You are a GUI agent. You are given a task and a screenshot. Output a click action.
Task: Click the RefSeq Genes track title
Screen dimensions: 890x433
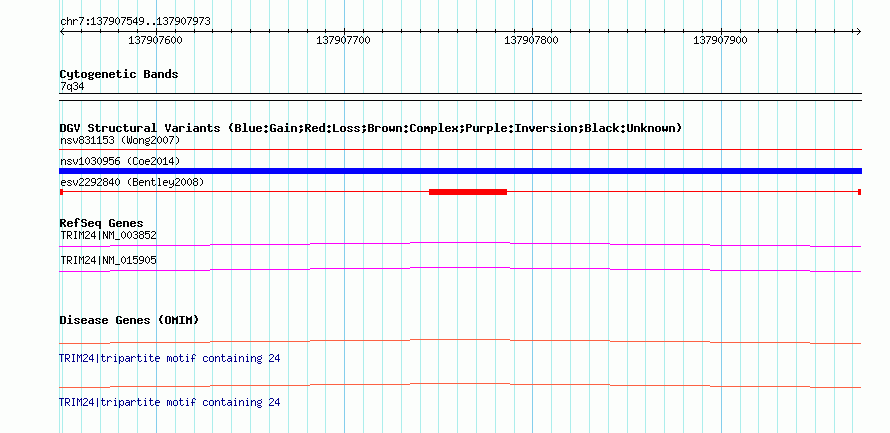[x=102, y=223]
